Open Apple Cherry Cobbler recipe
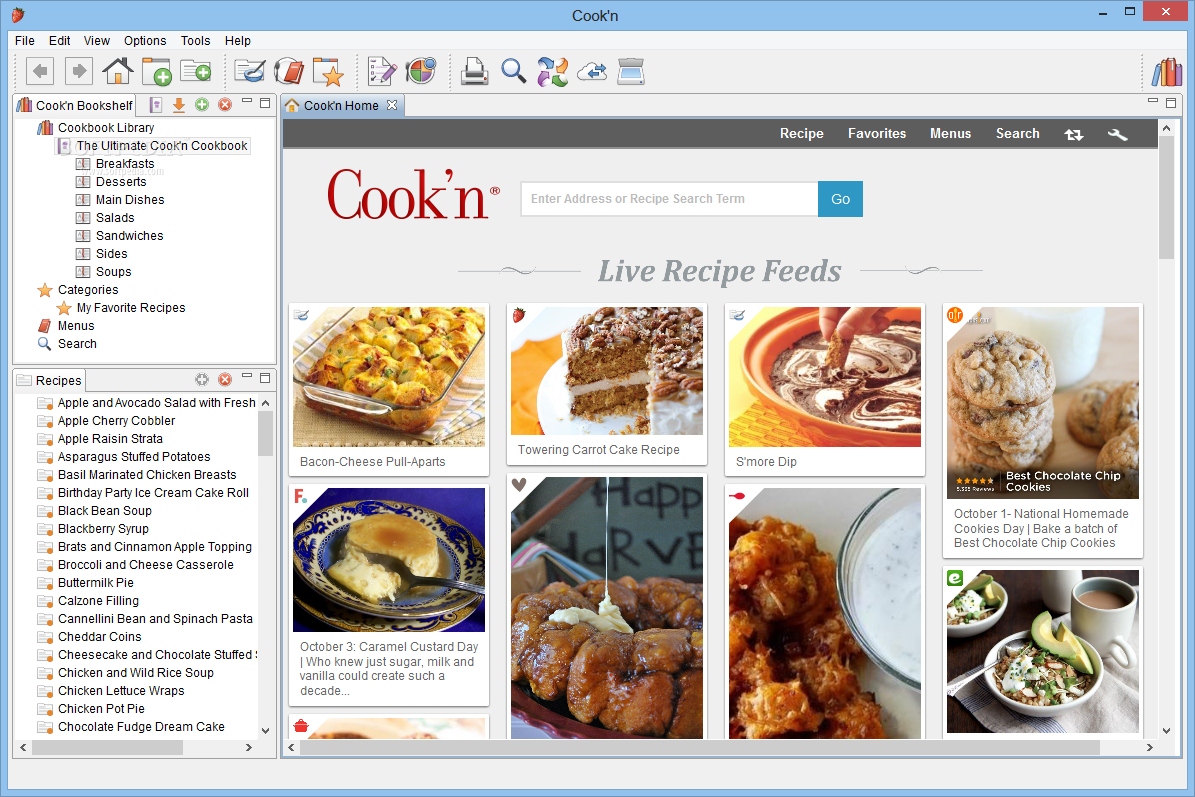Viewport: 1195px width, 797px height. (116, 421)
